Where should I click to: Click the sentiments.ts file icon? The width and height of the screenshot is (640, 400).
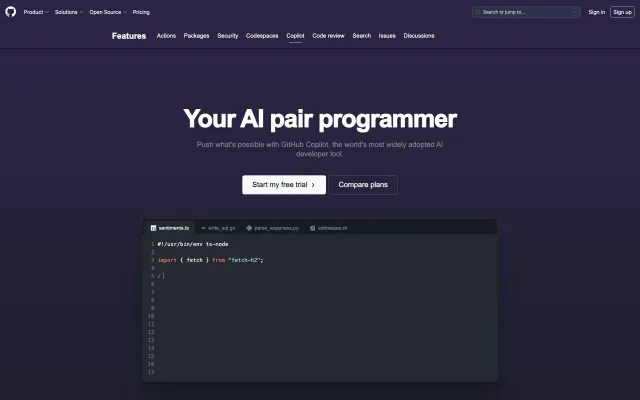click(153, 228)
